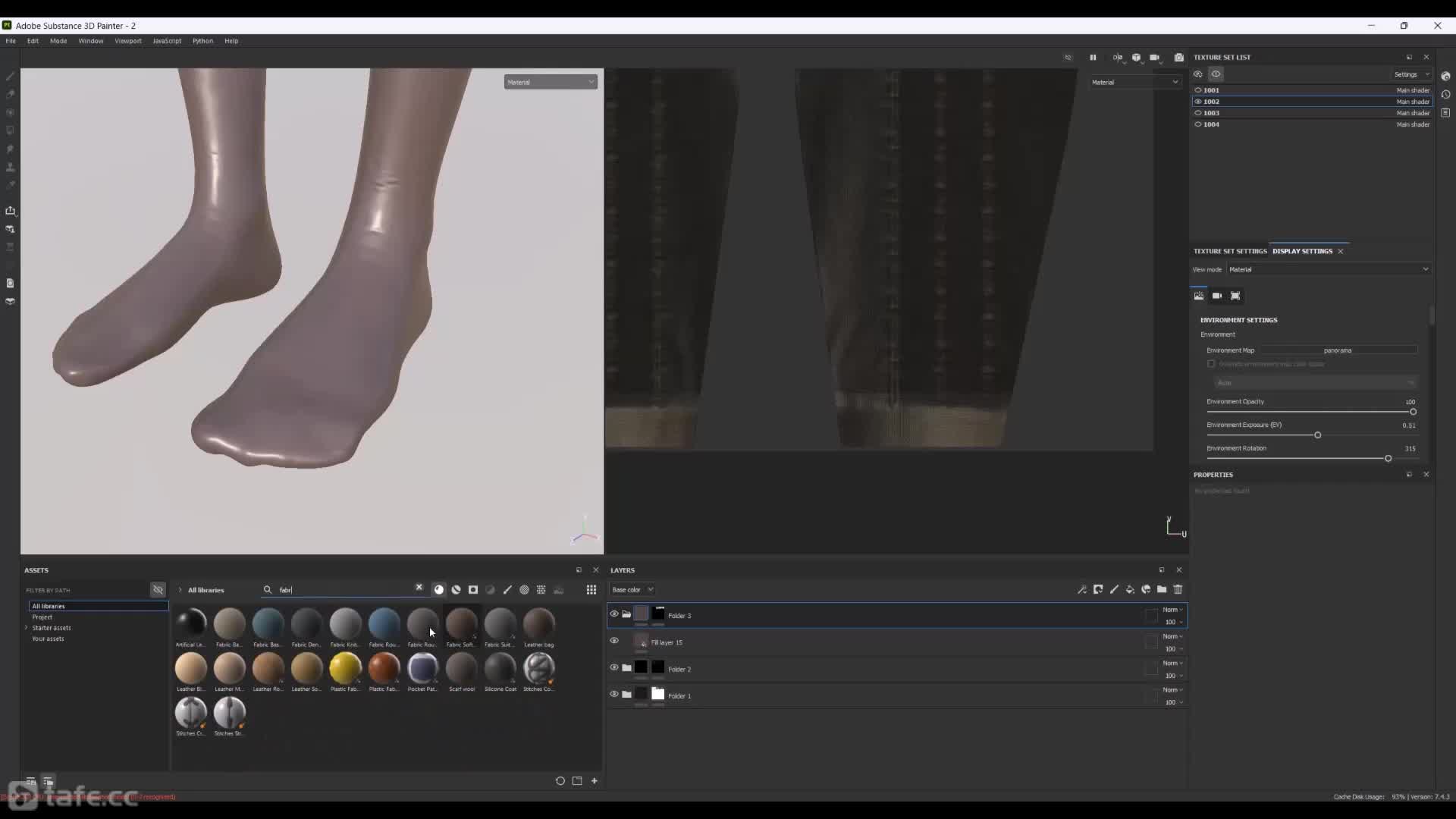Add a mask to the layer
1456x819 pixels.
(x=1098, y=589)
